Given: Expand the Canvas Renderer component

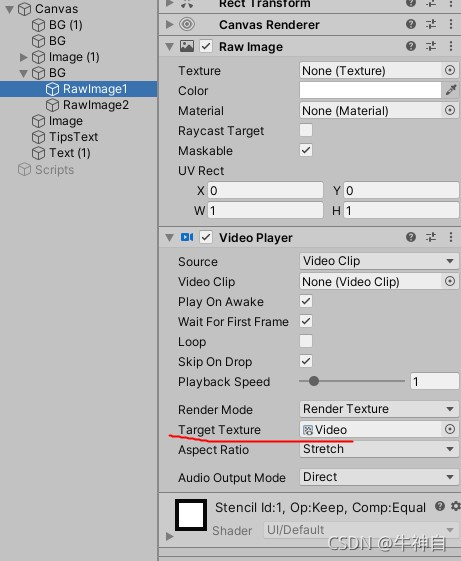Looking at the screenshot, I should [x=169, y=24].
